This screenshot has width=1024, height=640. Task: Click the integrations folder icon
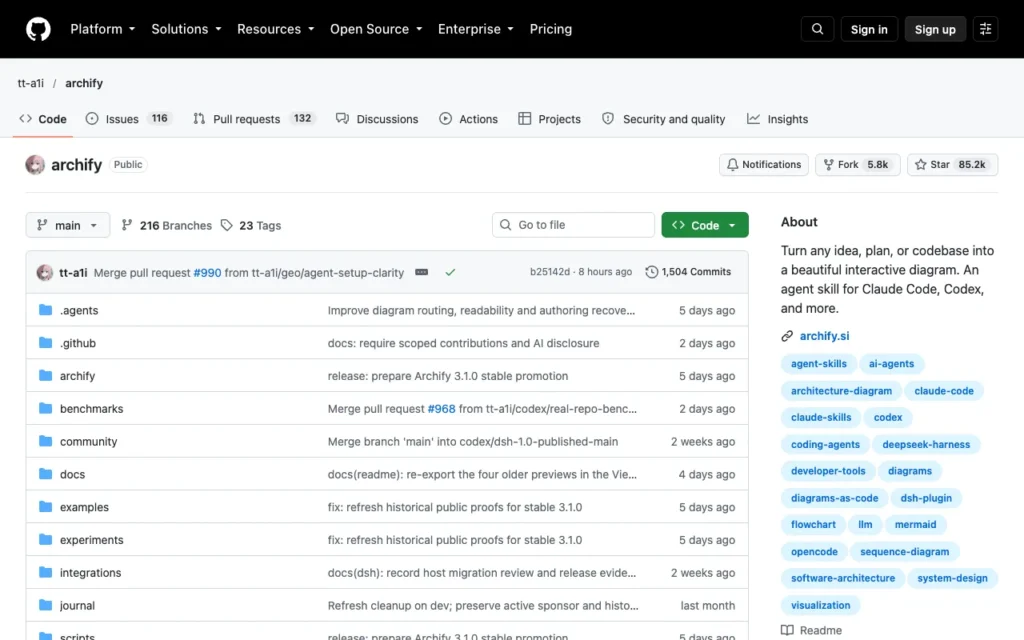(45, 573)
